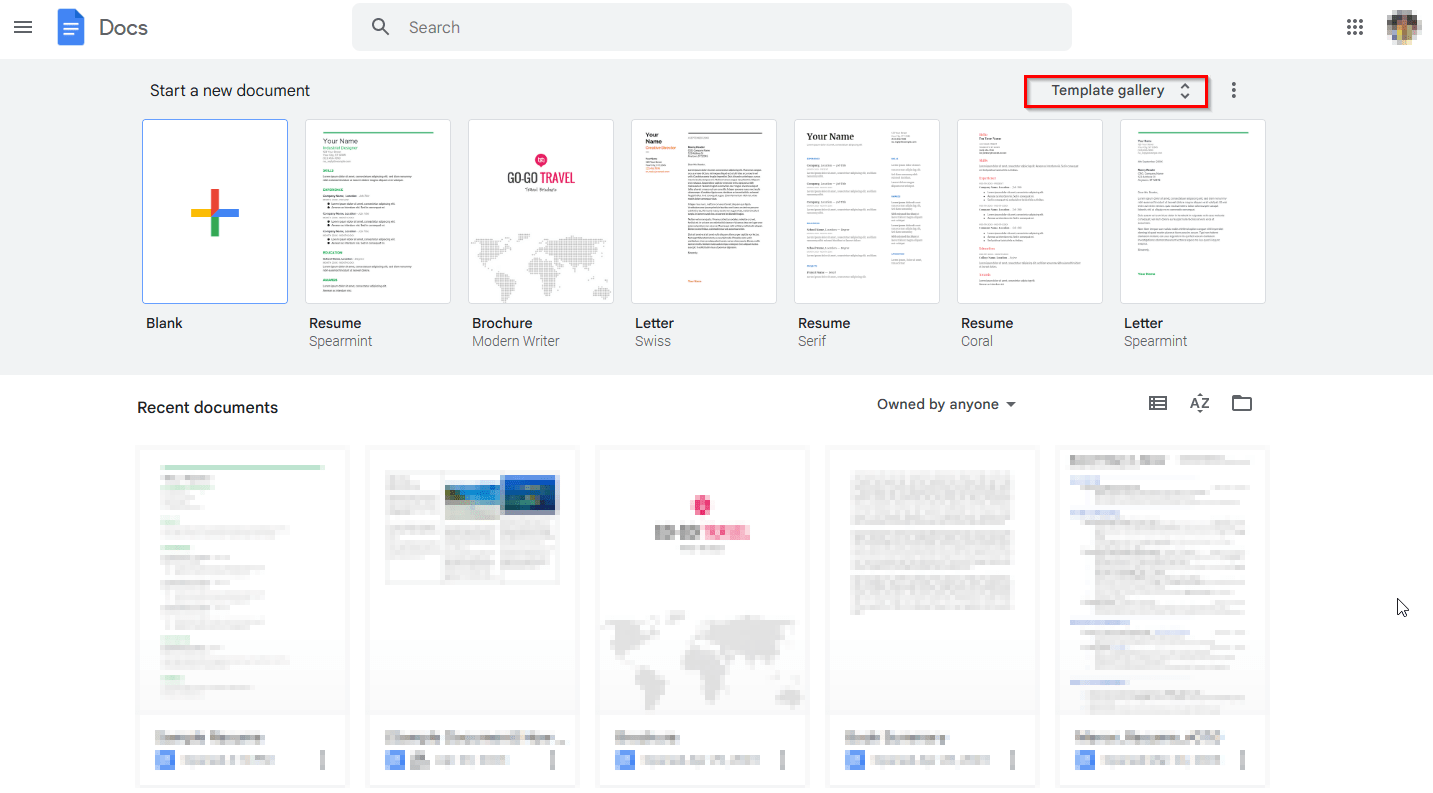Open the Letter Spearmint template

(1193, 211)
